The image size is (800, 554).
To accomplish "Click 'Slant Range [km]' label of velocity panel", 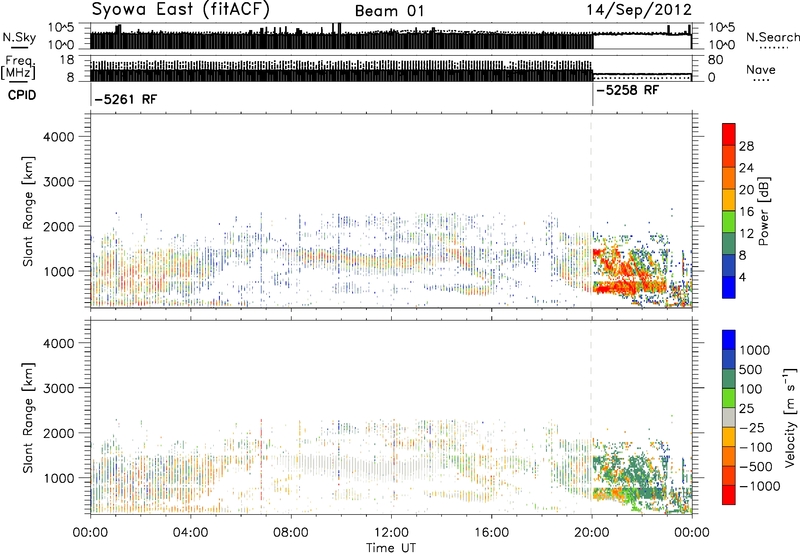I will click(28, 418).
